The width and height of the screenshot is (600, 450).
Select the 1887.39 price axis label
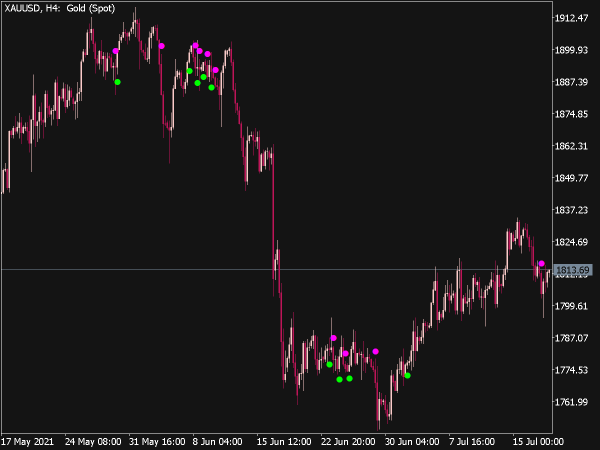pos(571,82)
